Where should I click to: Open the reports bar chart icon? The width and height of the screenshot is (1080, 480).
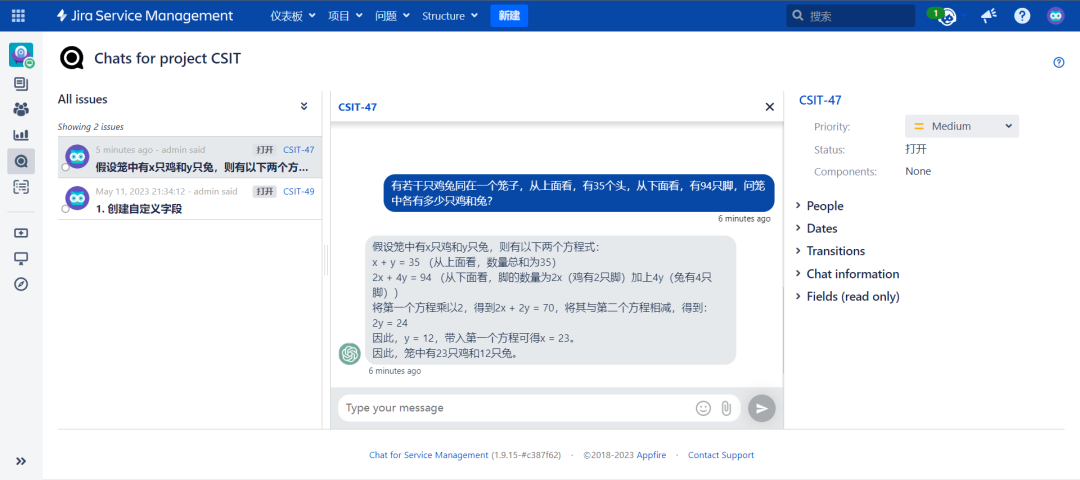point(21,135)
